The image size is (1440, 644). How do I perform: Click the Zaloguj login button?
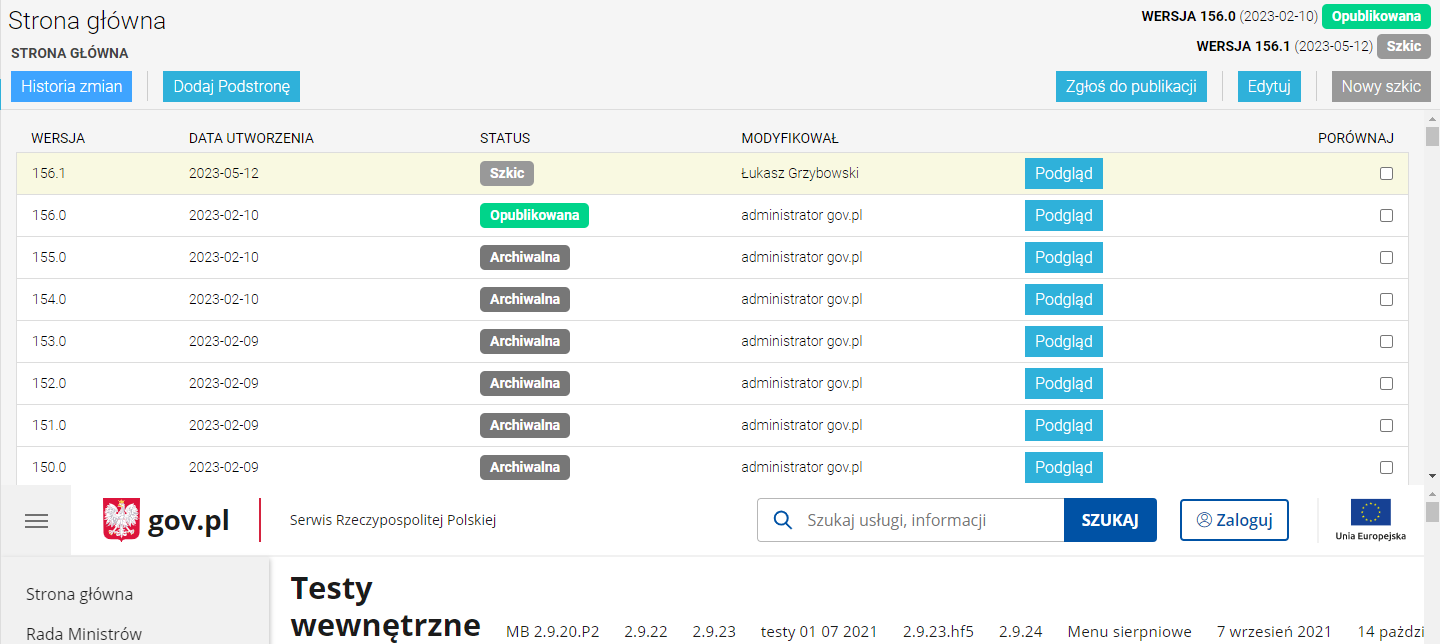[x=1234, y=520]
